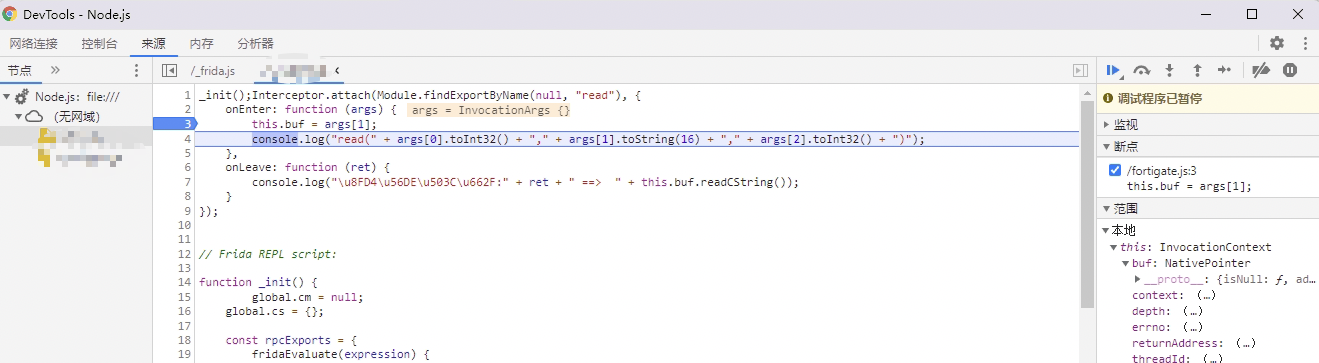Collapse the (无网域) tree node
Image resolution: width=1319 pixels, height=363 pixels.
[19, 116]
